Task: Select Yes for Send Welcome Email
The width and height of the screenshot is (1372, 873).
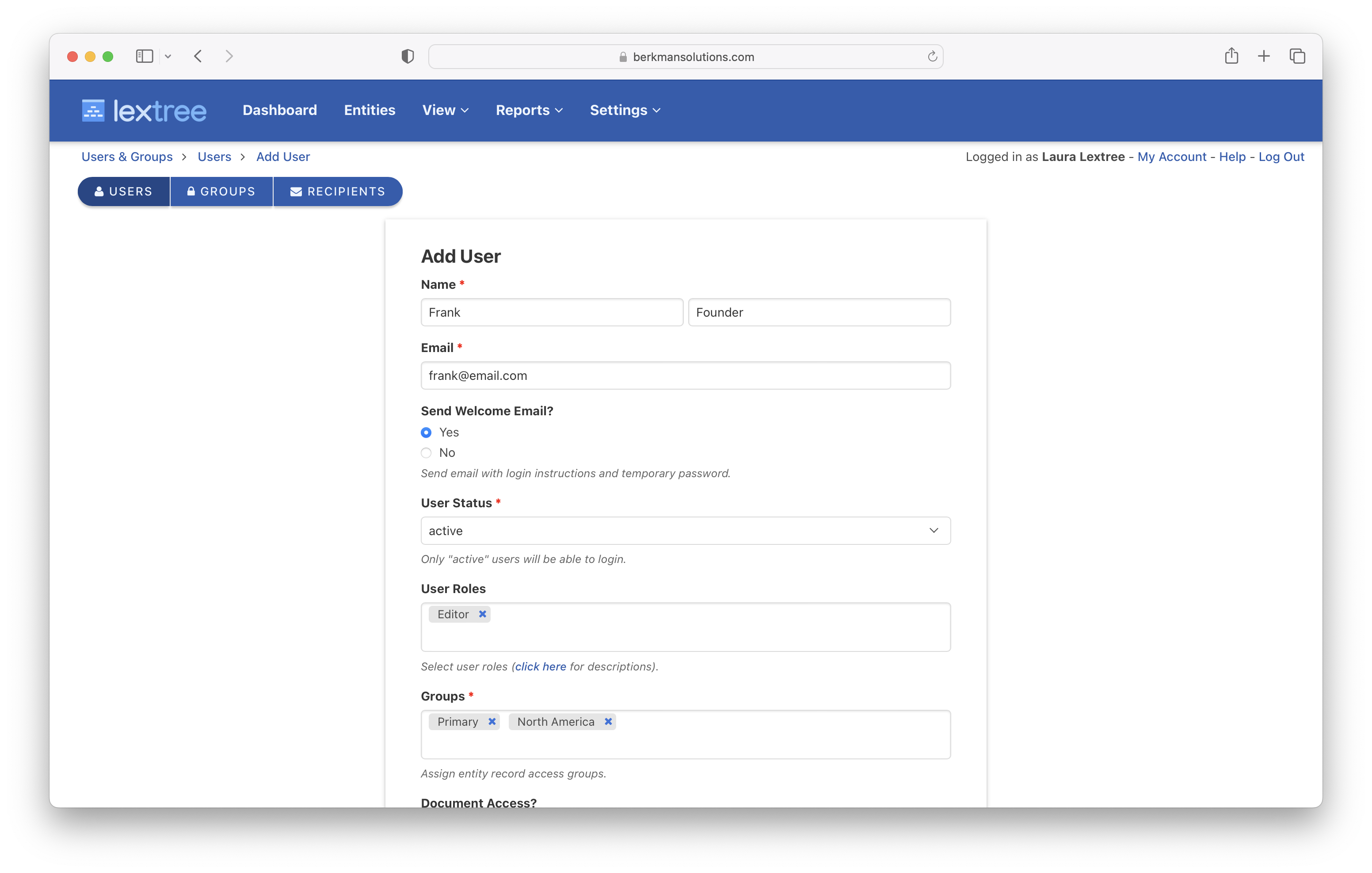Action: (426, 432)
